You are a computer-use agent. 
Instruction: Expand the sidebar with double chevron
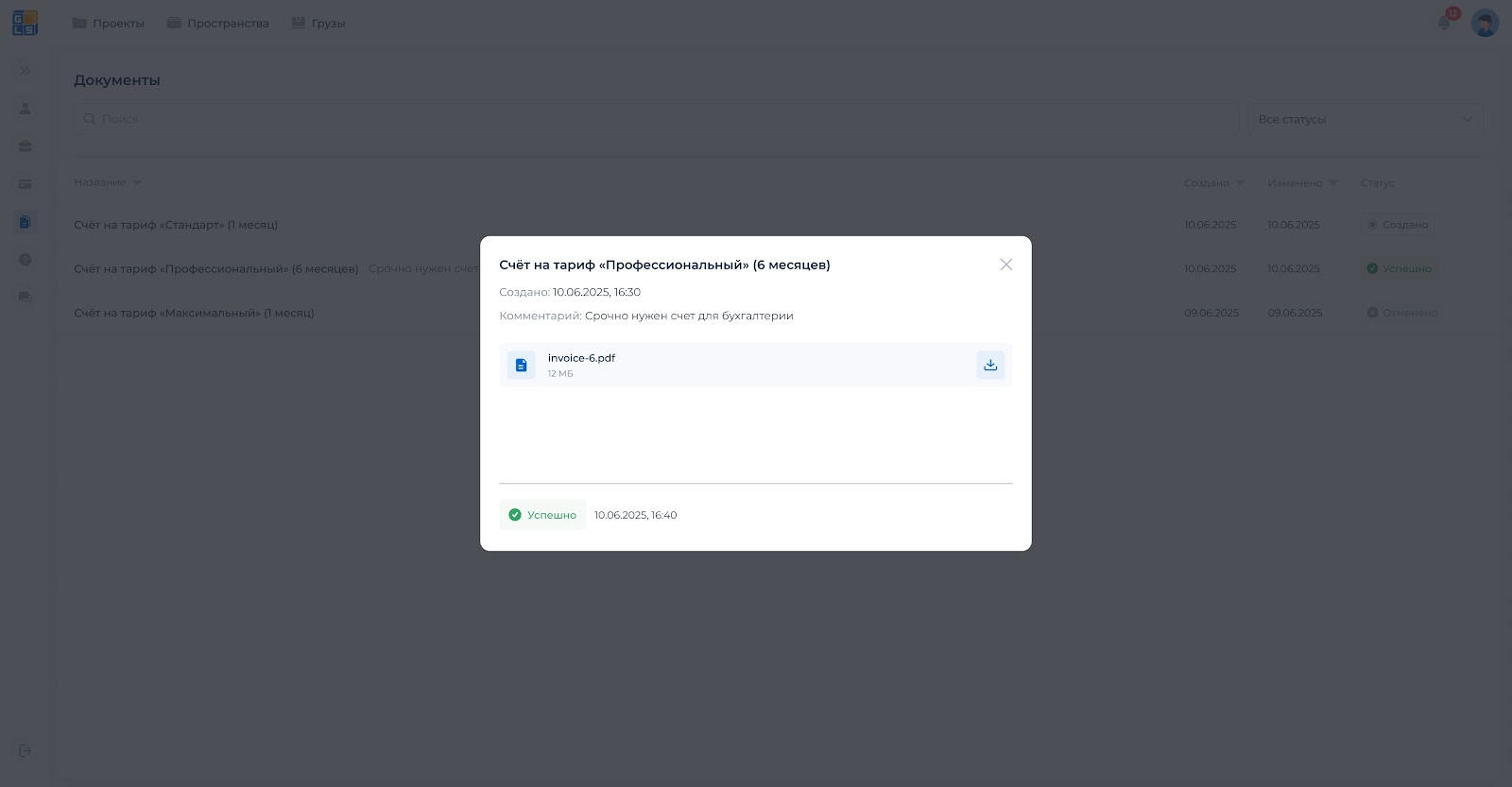26,71
